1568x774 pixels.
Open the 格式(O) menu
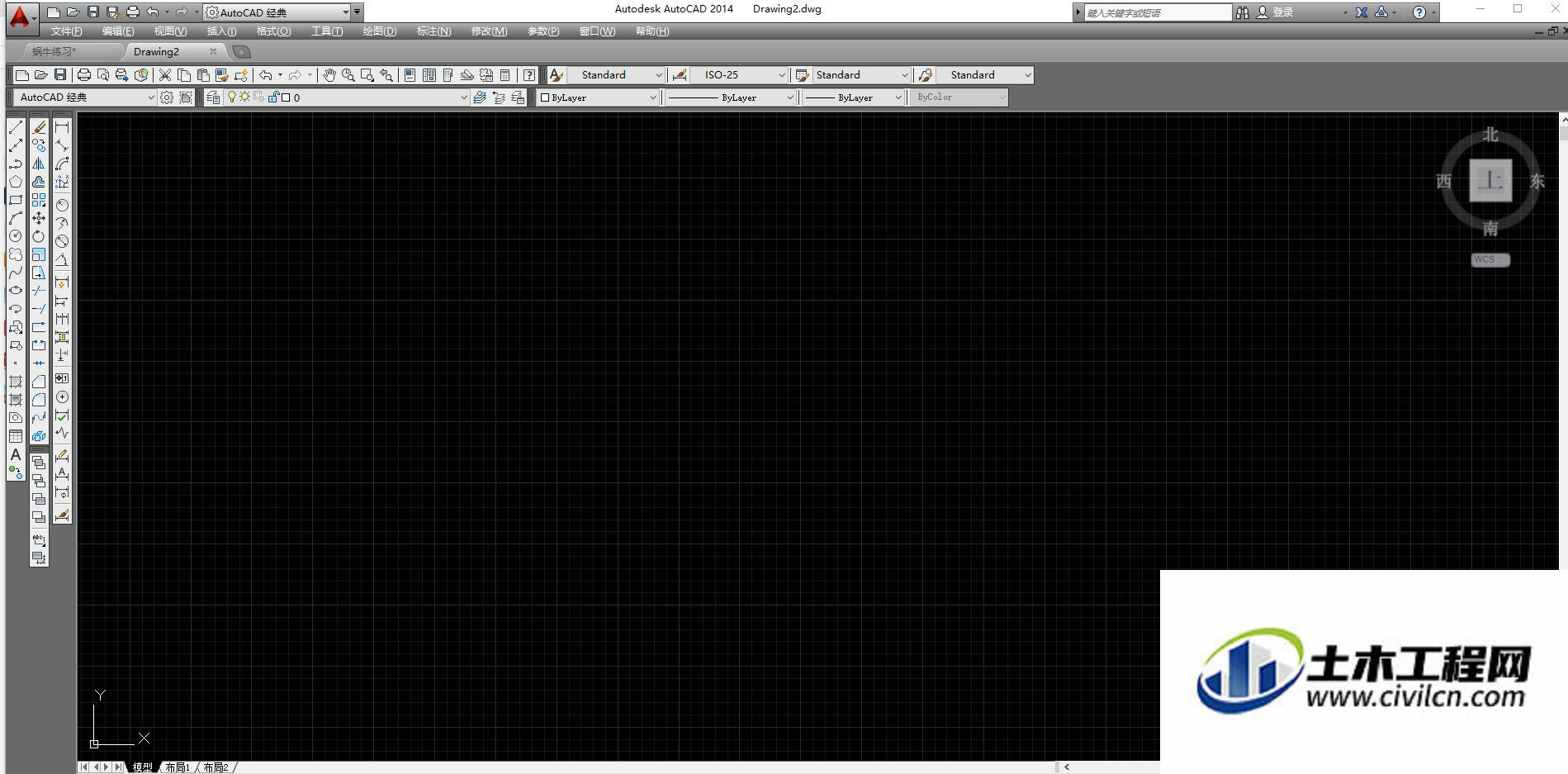[273, 31]
